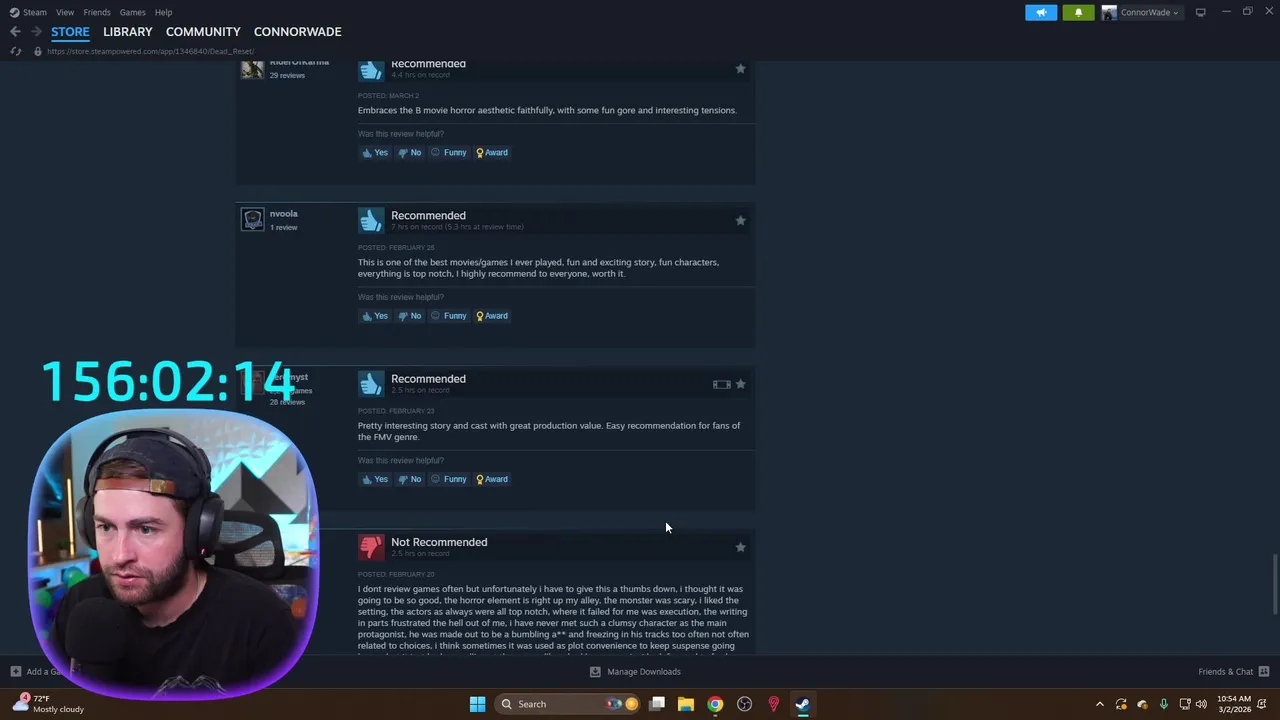Open the STORE tab
Screen dimensions: 1280x720
click(x=70, y=32)
